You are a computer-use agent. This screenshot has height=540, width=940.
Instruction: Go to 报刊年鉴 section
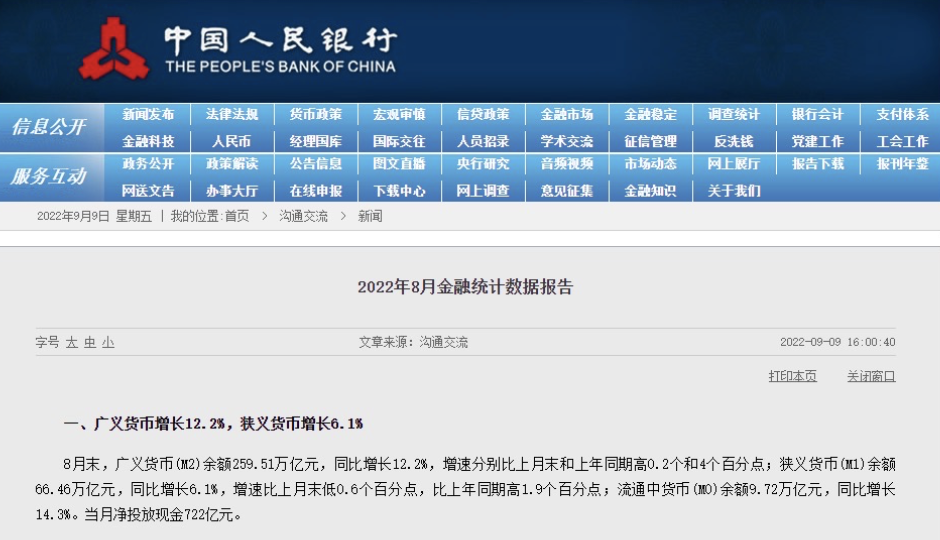[902, 164]
